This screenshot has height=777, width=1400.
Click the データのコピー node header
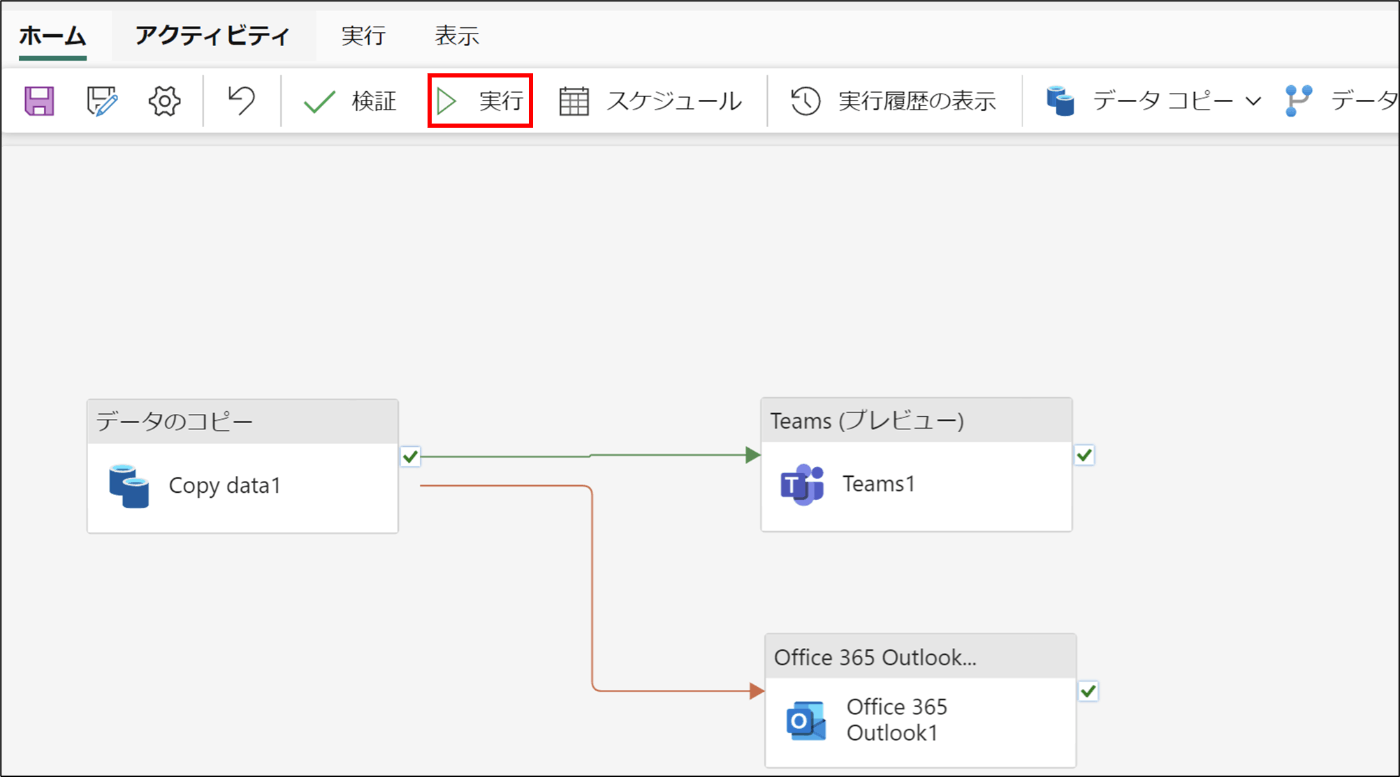point(243,421)
